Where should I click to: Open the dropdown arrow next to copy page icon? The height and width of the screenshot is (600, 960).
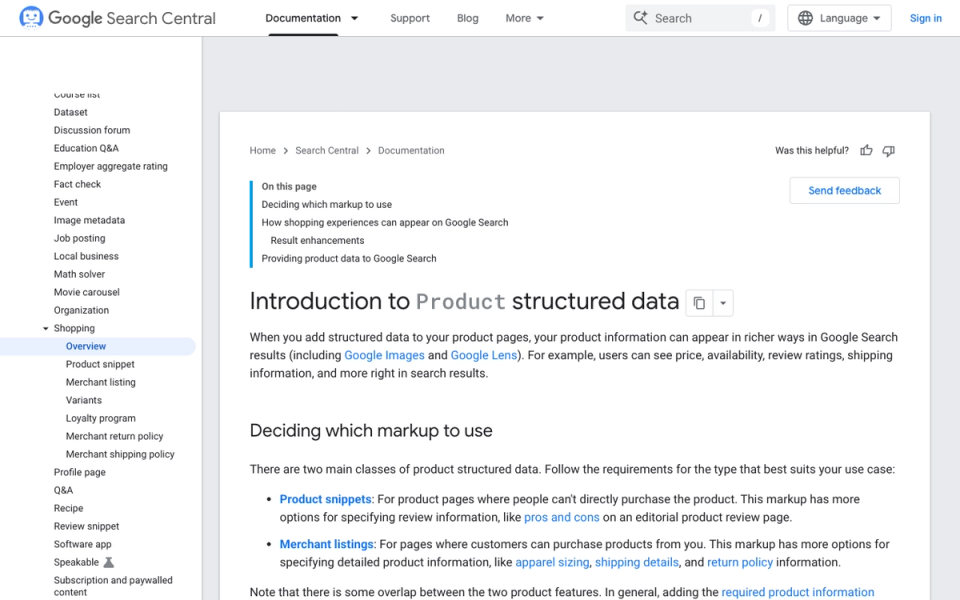click(x=723, y=303)
